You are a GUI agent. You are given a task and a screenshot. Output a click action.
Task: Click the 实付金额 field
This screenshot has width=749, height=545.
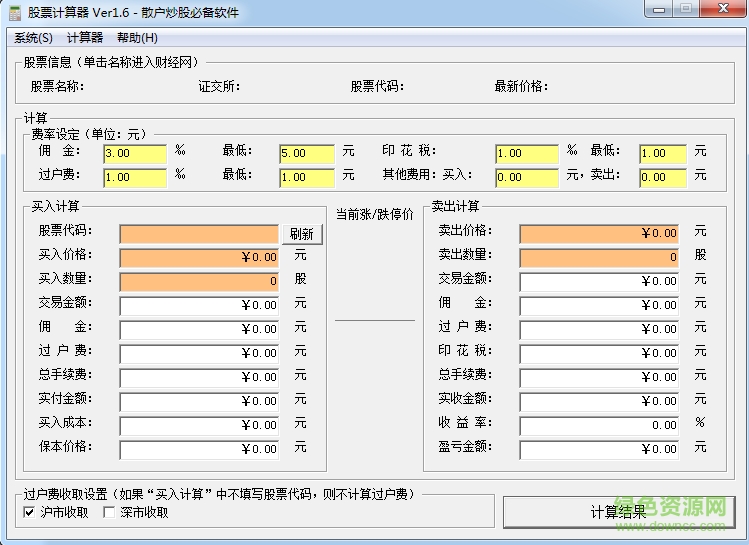(199, 402)
